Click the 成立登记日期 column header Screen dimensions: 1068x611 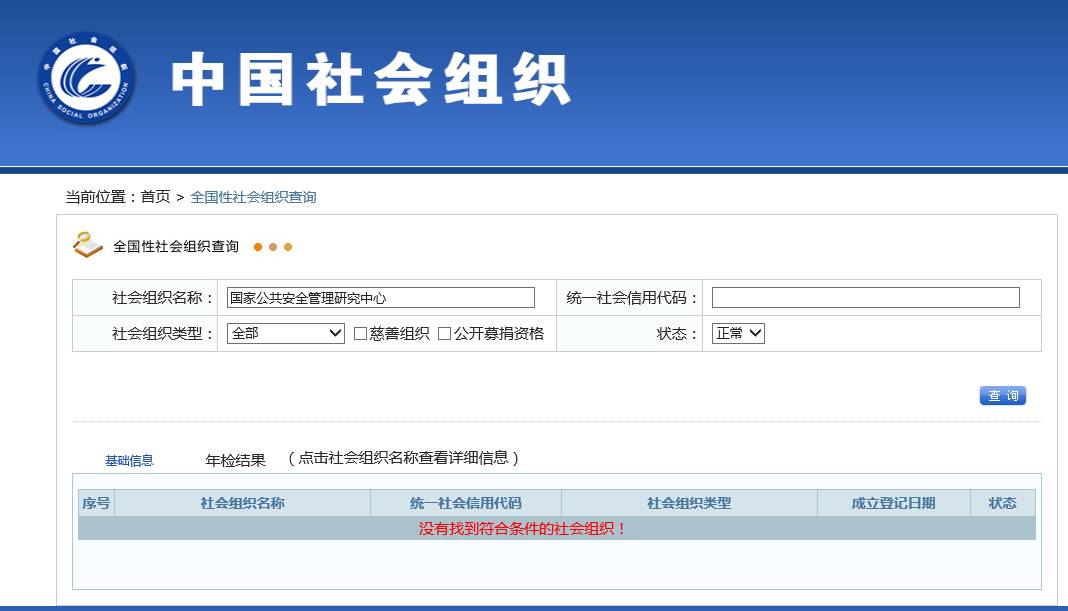click(x=893, y=503)
